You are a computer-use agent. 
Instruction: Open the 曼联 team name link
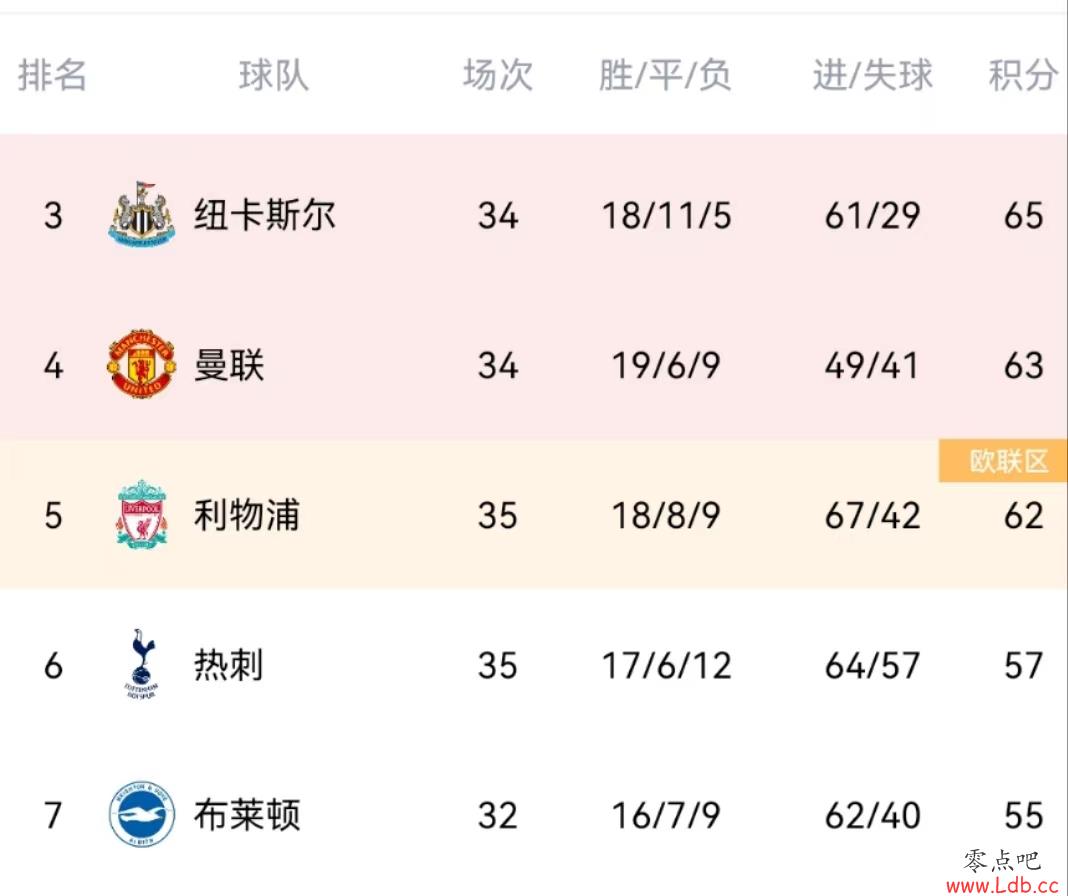tap(229, 365)
